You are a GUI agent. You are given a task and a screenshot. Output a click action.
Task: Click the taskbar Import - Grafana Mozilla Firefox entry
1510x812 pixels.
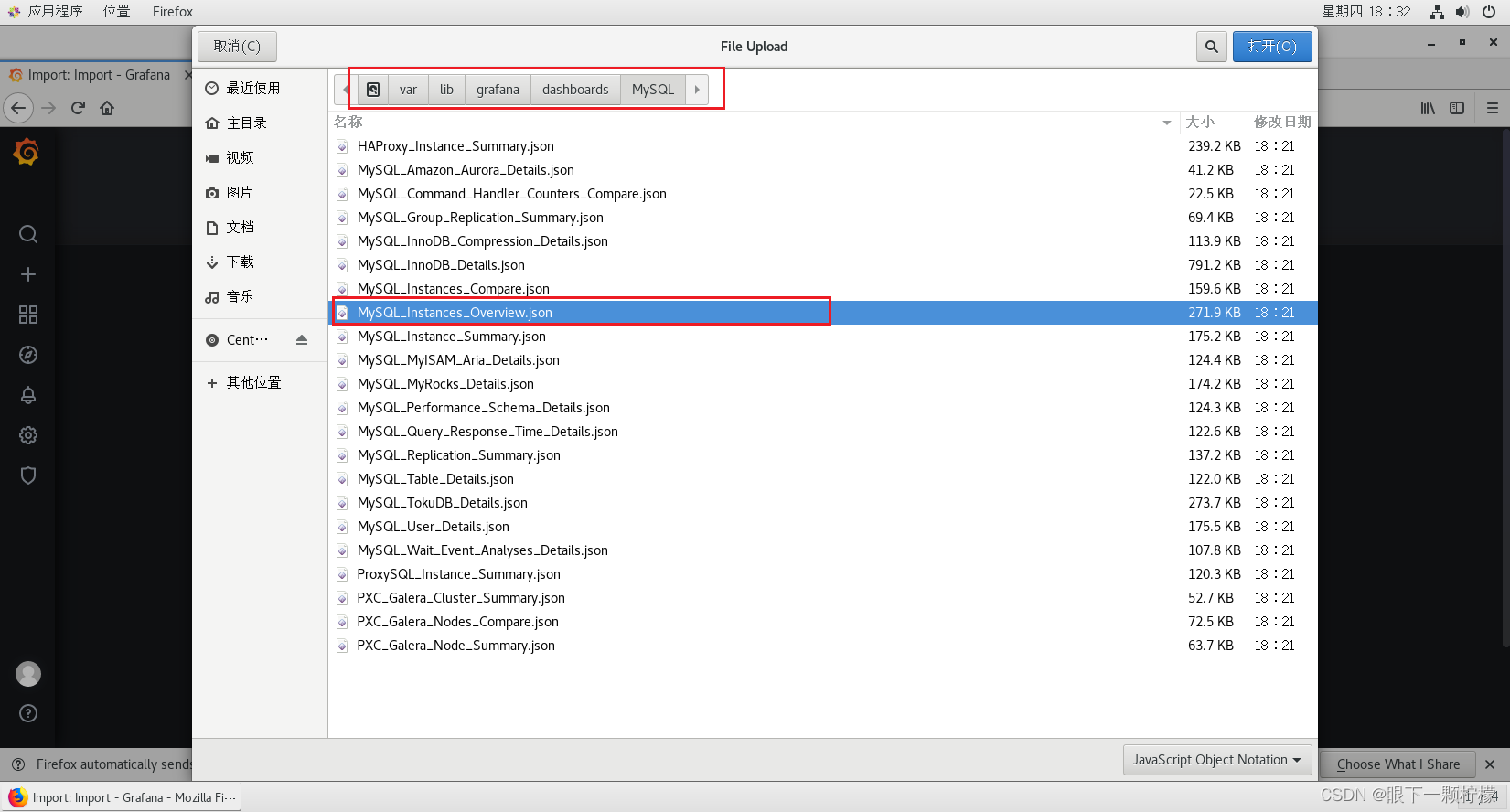pyautogui.click(x=123, y=797)
